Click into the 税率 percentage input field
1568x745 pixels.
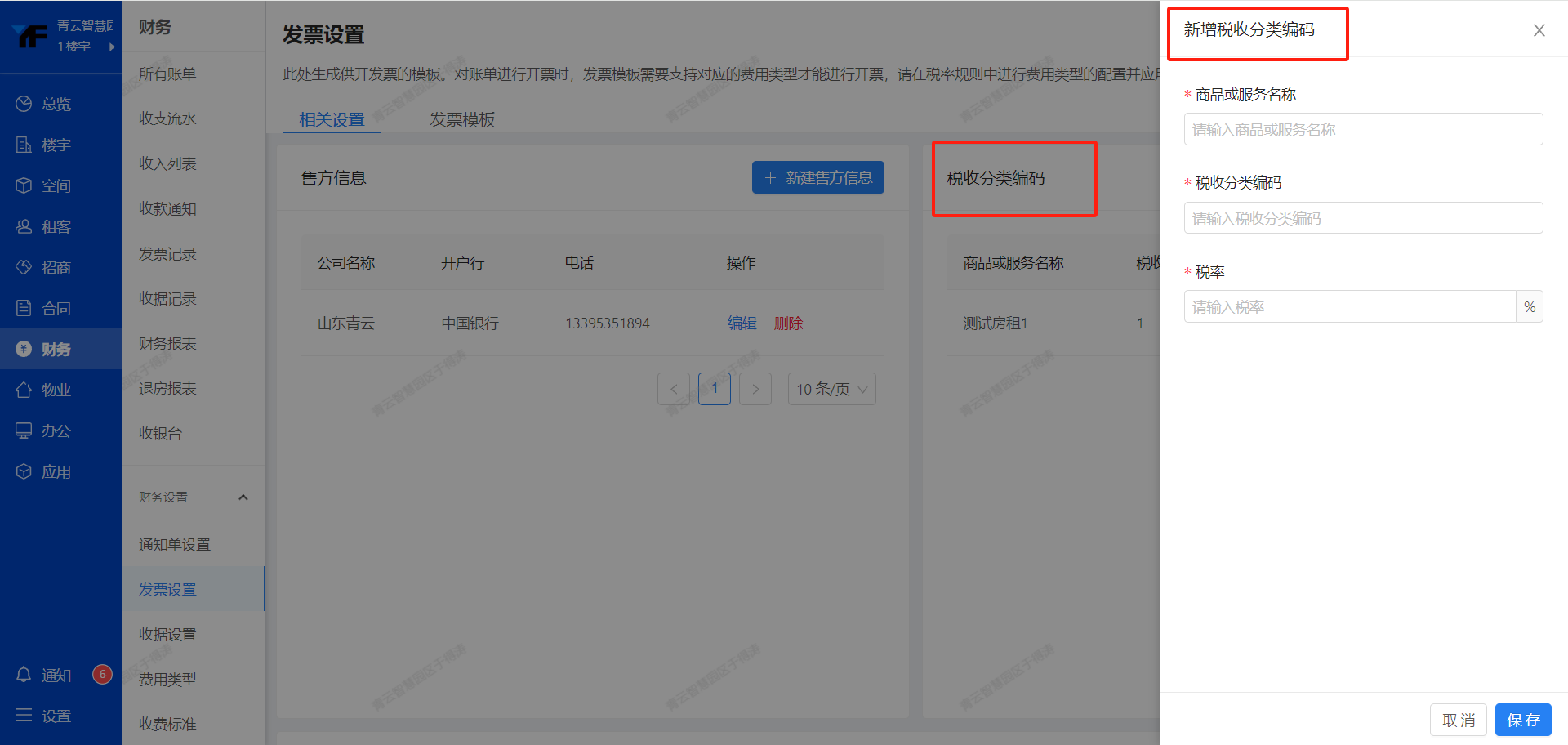click(x=1349, y=306)
